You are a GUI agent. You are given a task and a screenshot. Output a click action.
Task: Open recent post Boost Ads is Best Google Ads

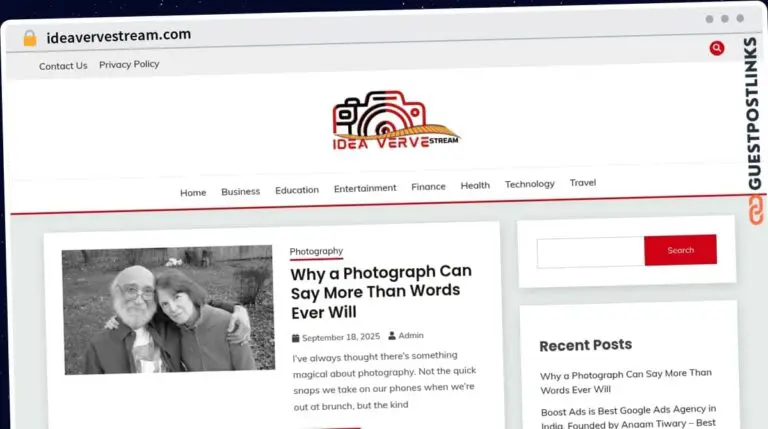pos(628,416)
